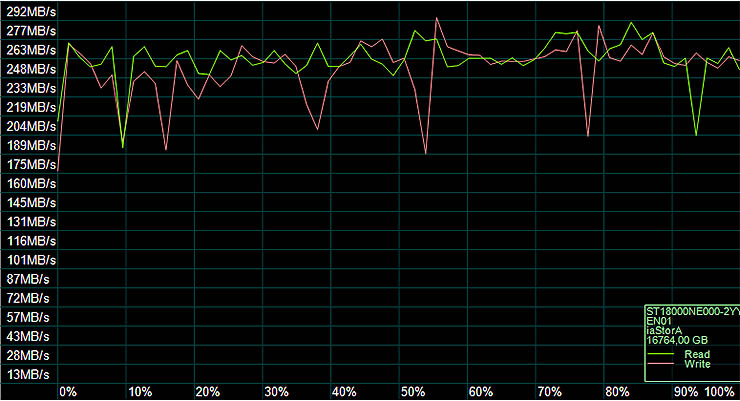The image size is (740, 401).
Task: Click the ST18000NE000 drive model text
Action: pos(691,312)
